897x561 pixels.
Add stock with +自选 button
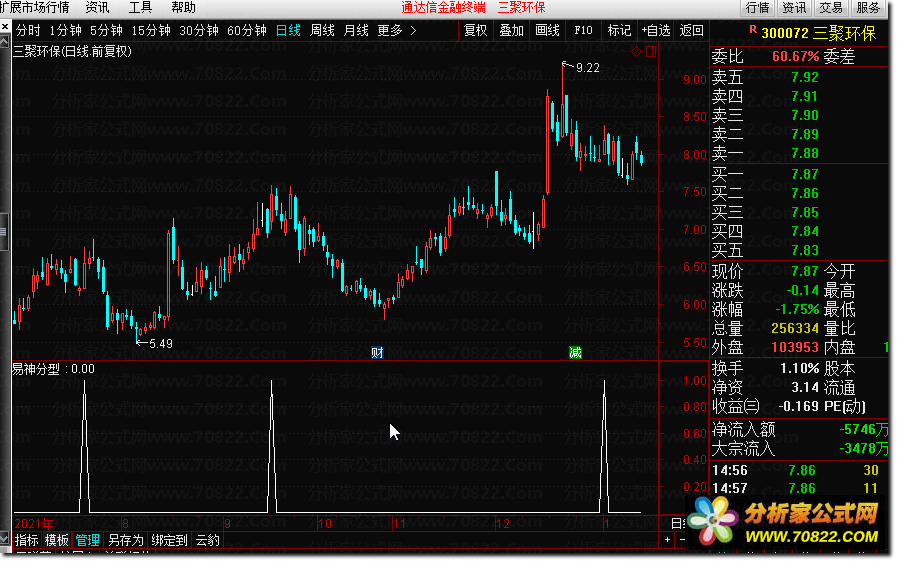[x=656, y=30]
